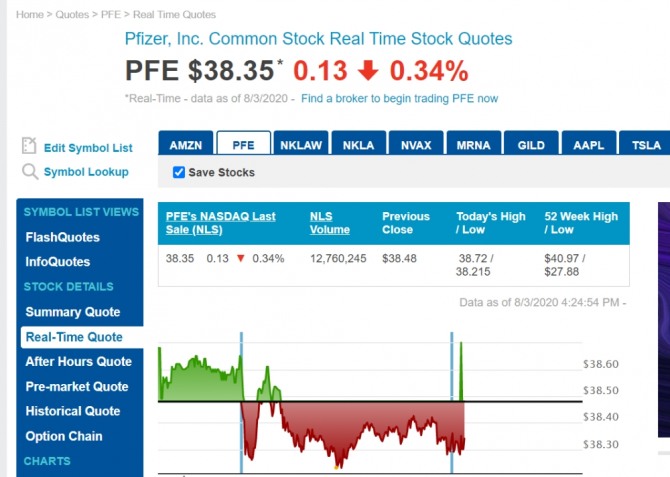This screenshot has height=477, width=670.
Task: Select the NKLA symbol tab
Action: [x=358, y=145]
